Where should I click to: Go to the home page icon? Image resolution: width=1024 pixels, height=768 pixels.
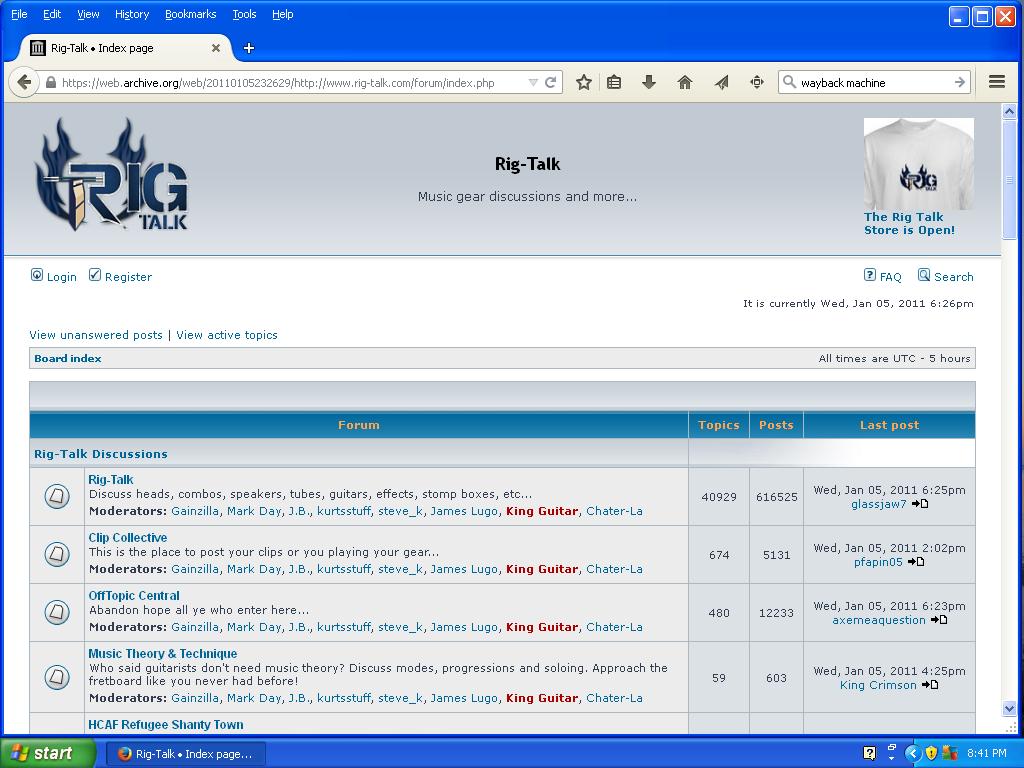(684, 82)
